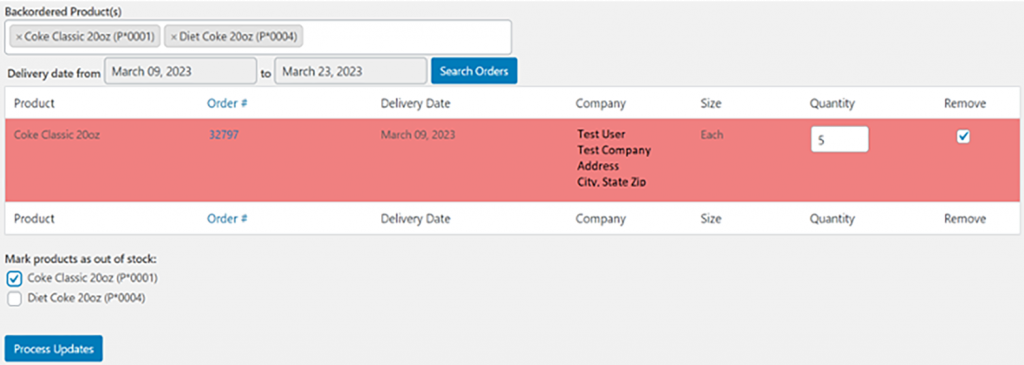Uncheck Coke Classic 20oz out of stock checkbox
This screenshot has height=365, width=1024.
pos(15,279)
